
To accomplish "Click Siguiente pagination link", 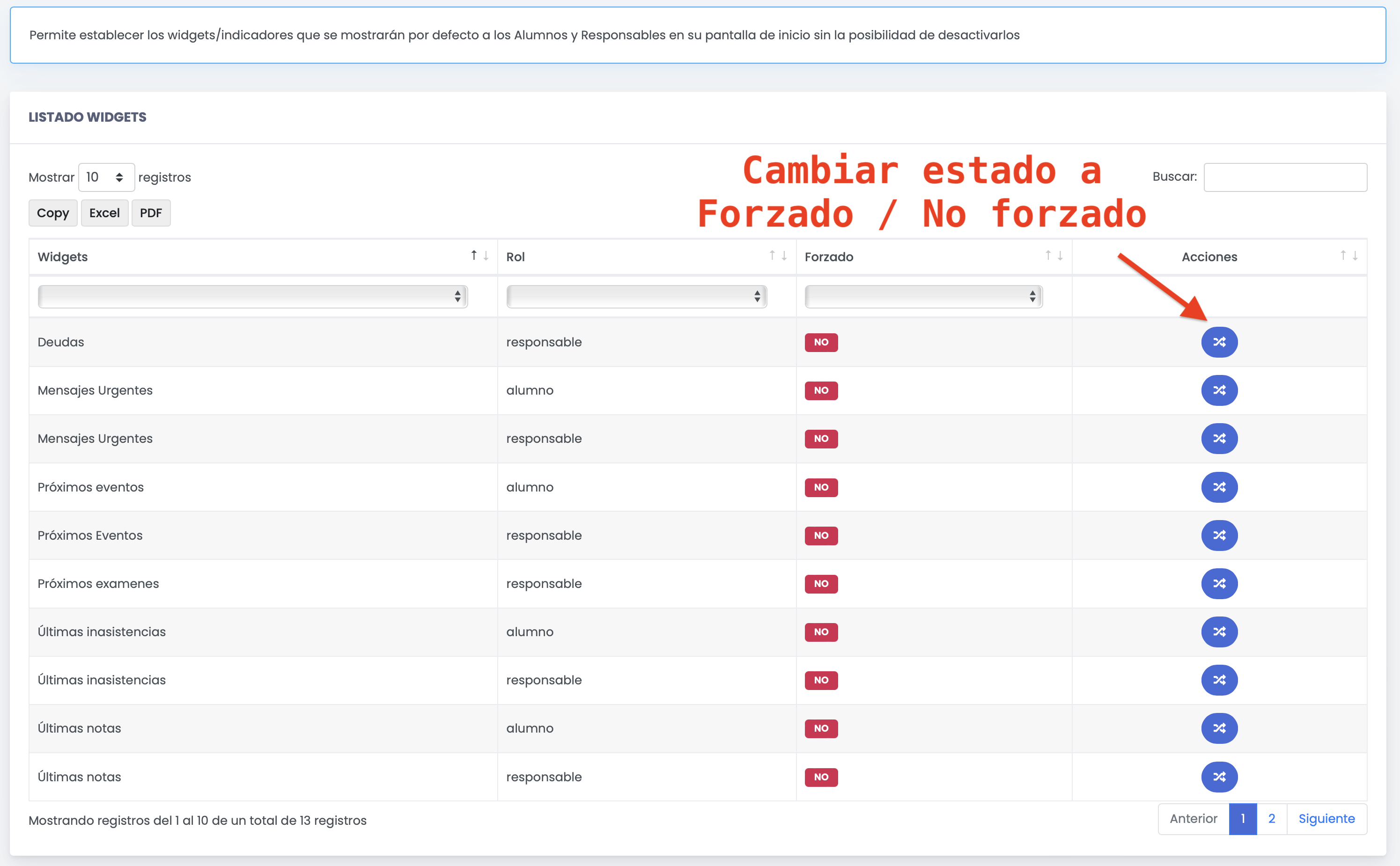I will (x=1326, y=819).
